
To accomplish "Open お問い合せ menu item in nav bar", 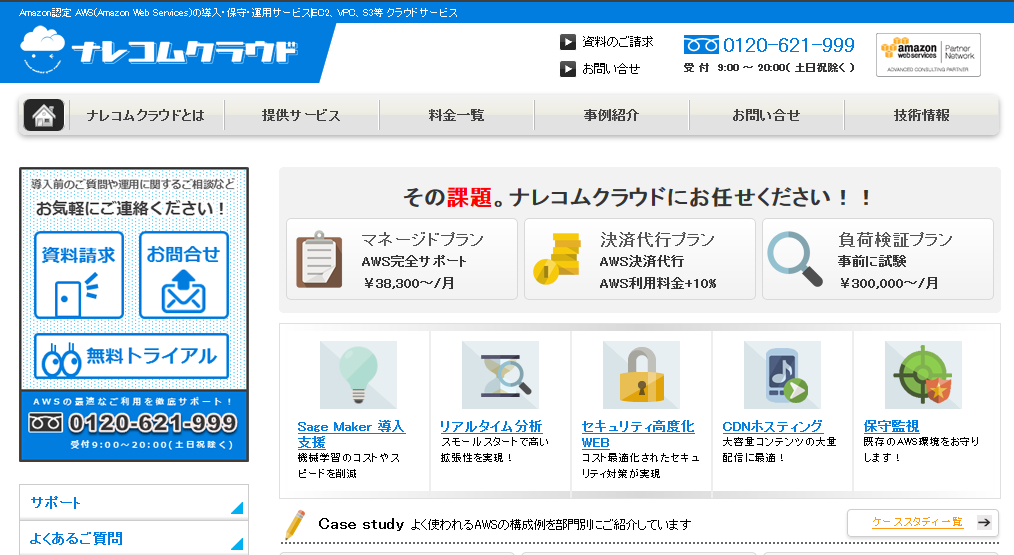I will click(x=766, y=115).
